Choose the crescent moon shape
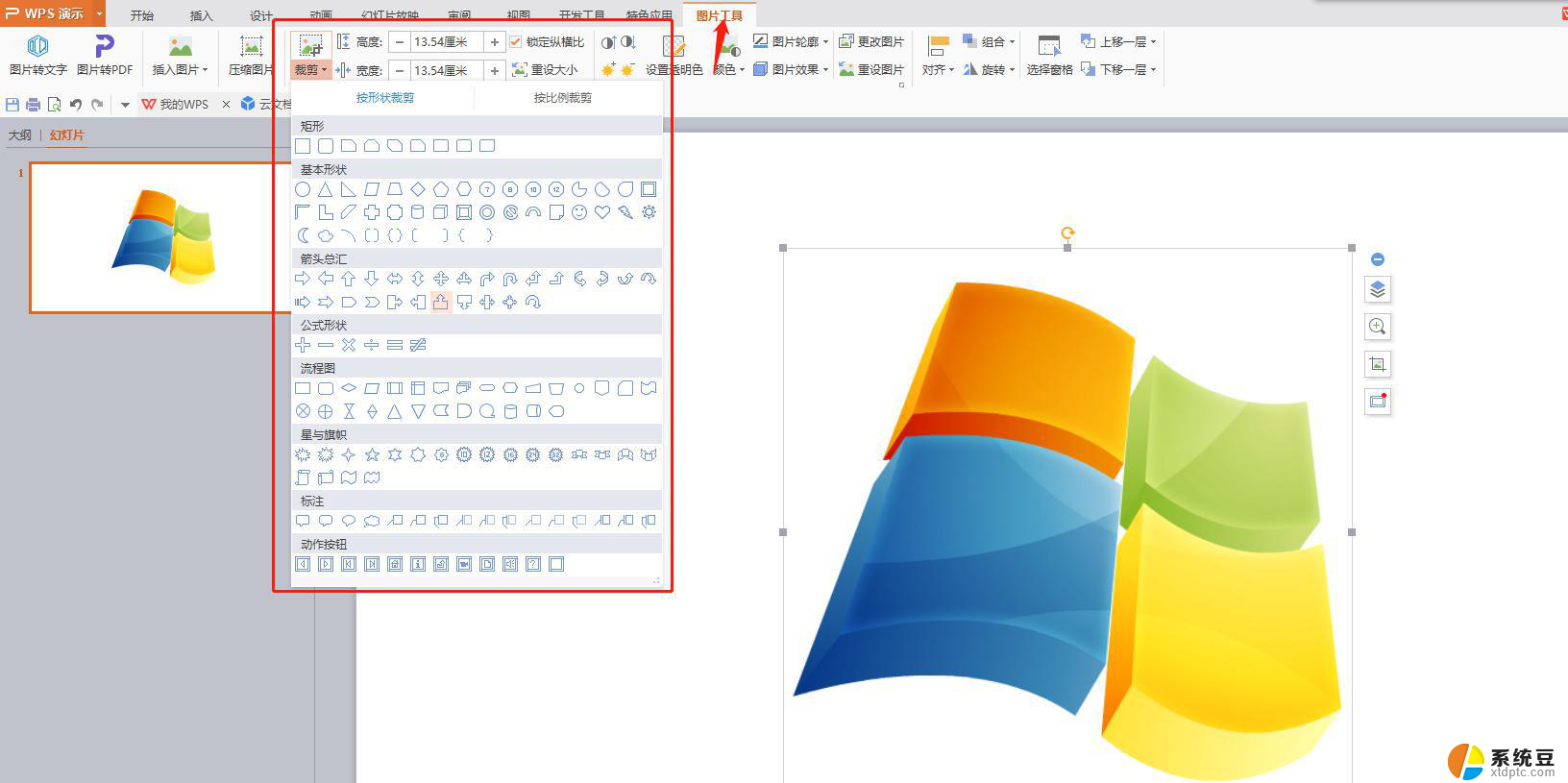This screenshot has height=783, width=1568. click(303, 235)
